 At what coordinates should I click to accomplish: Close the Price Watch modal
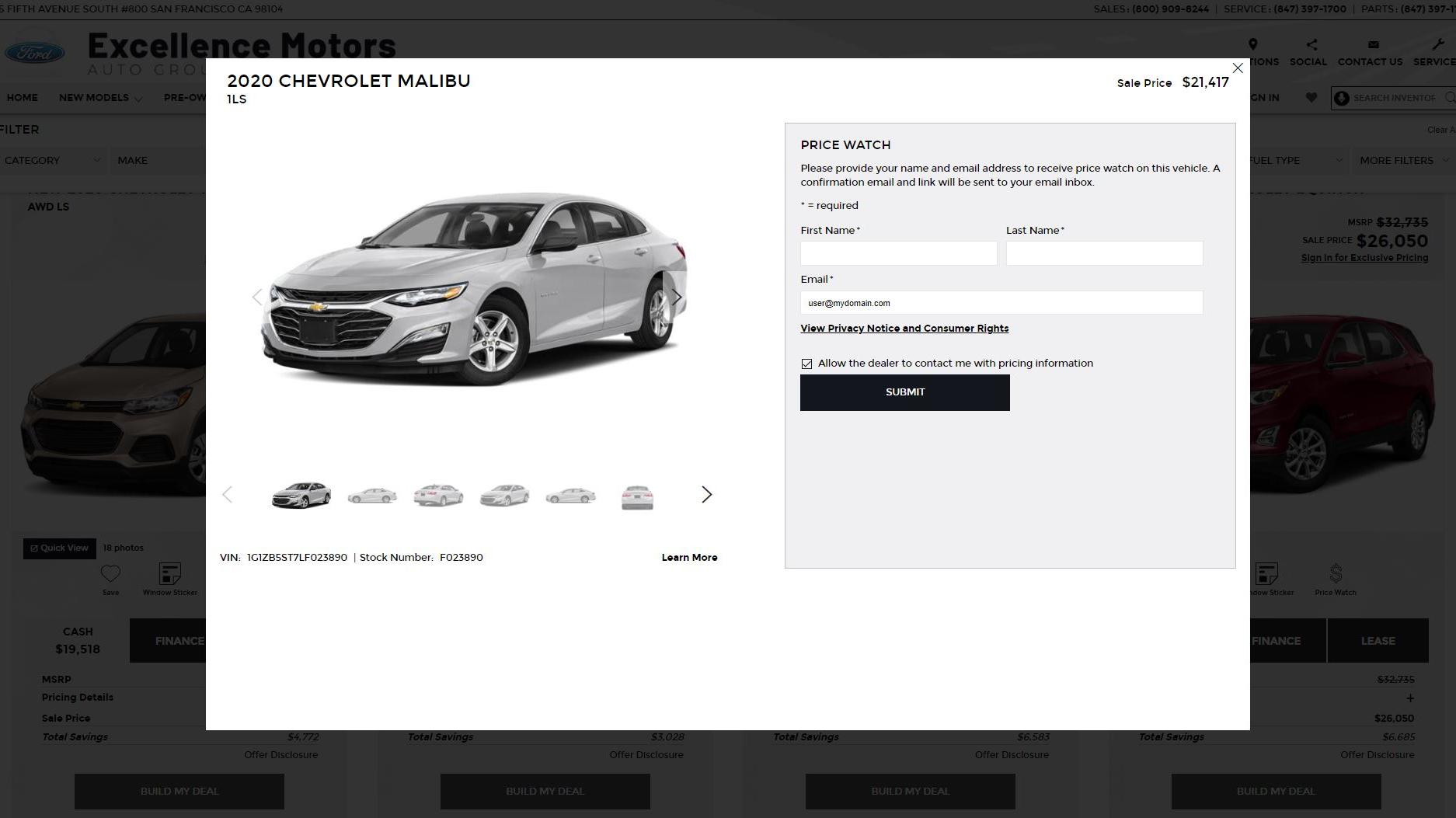(x=1238, y=68)
